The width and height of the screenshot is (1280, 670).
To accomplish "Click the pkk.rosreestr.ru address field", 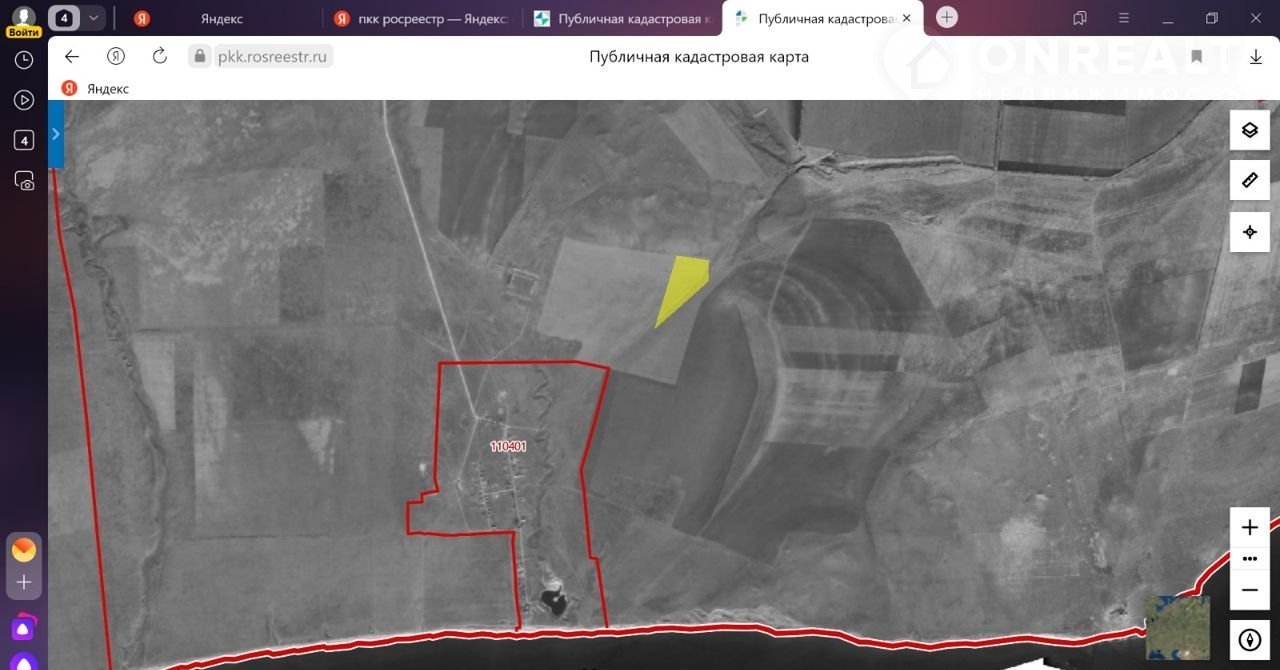I will tap(272, 57).
